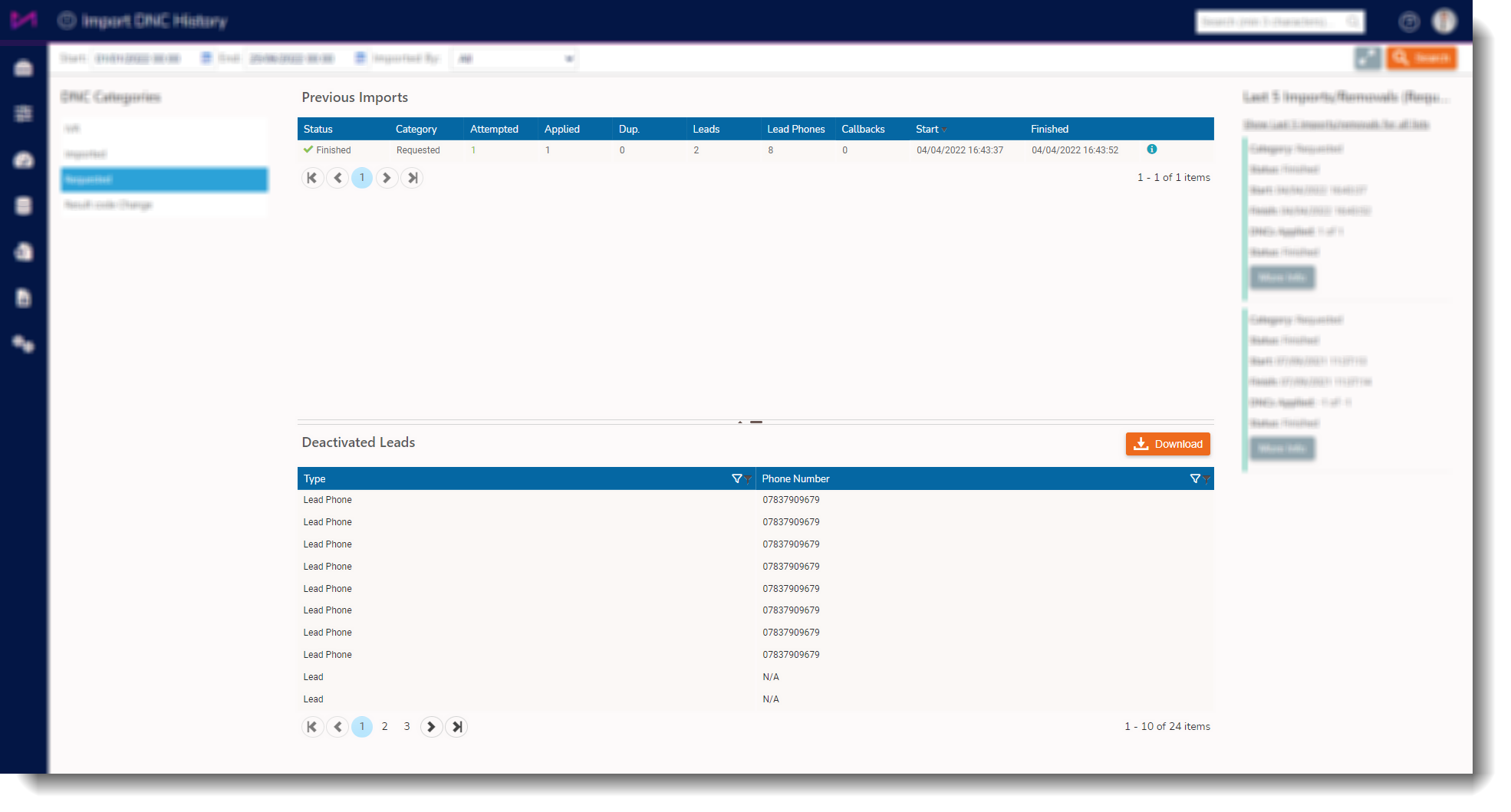Sort by the Category column header
This screenshot has width=1511, height=812.
point(416,129)
